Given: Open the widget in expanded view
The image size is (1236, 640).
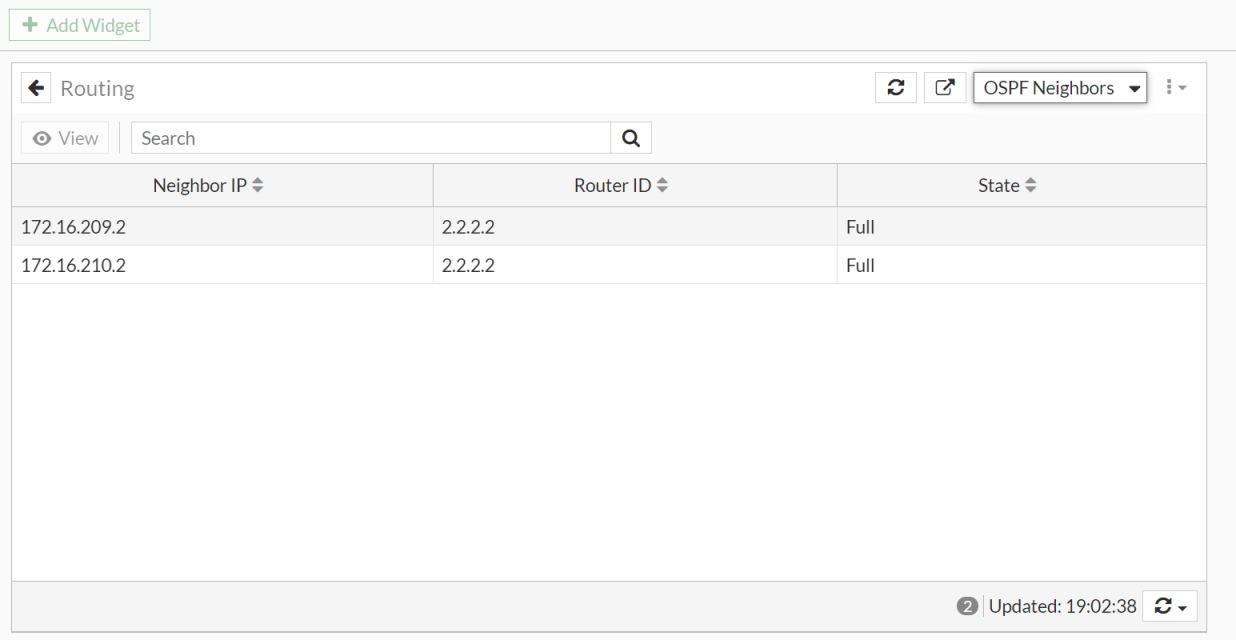Looking at the screenshot, I should 944,88.
